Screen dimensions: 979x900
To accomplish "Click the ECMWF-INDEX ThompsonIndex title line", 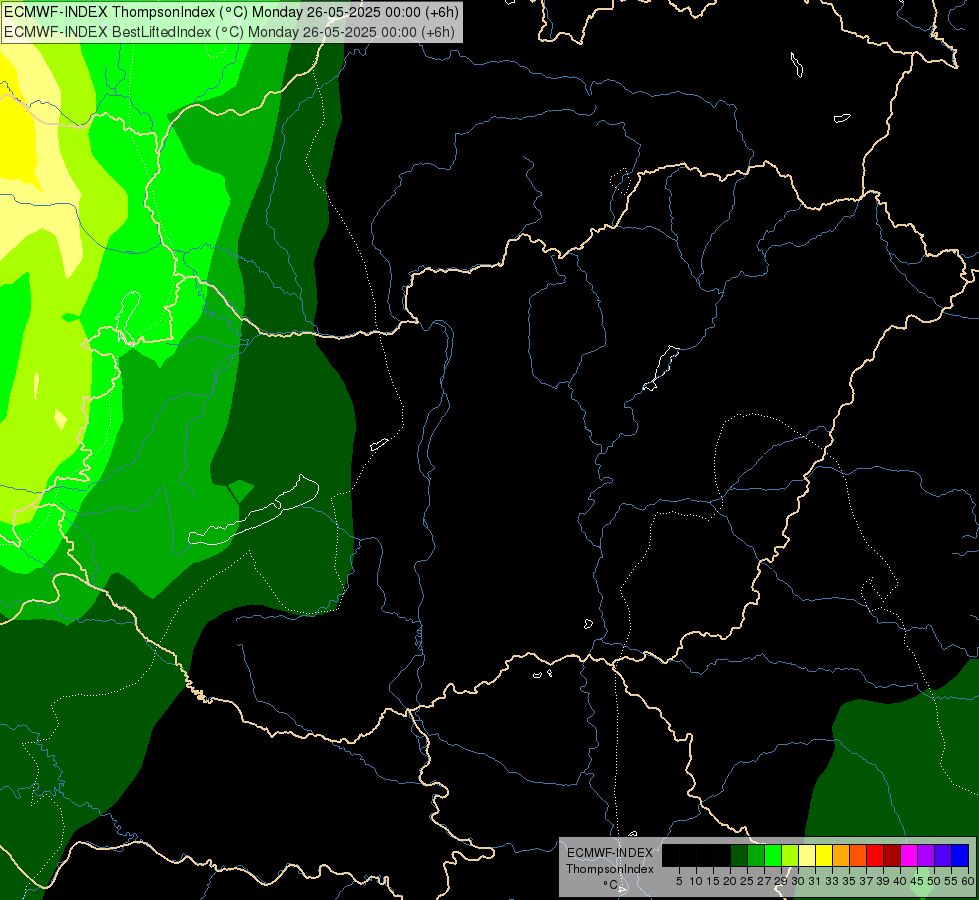I will point(232,11).
